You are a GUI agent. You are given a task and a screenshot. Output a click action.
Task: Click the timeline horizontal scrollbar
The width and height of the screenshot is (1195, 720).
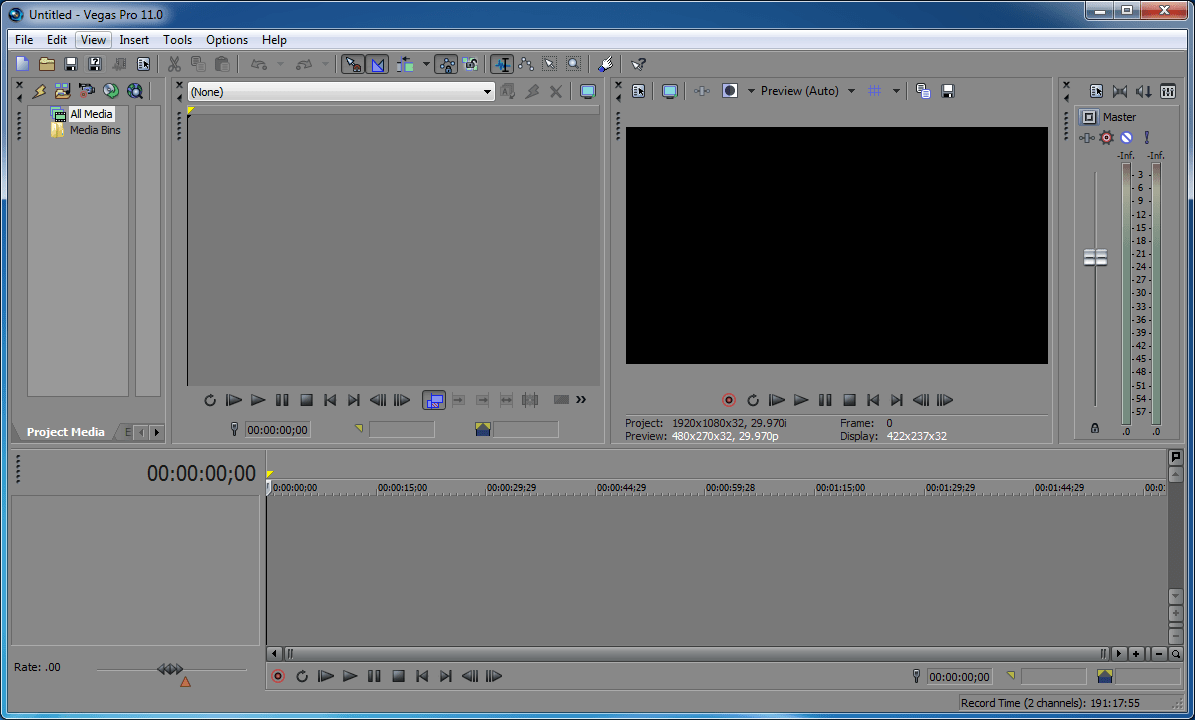click(696, 654)
